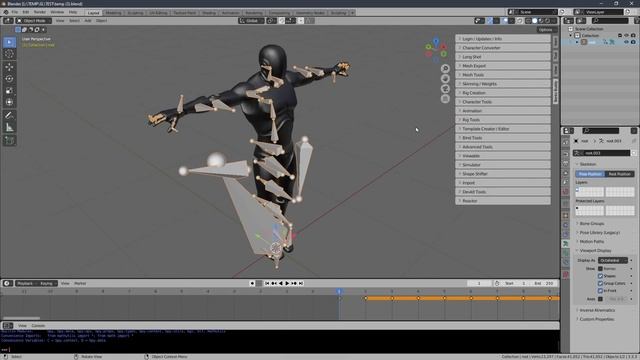Image resolution: width=640 pixels, height=360 pixels.
Task: Click the navigation gizmo Z axis
Action: point(436,41)
